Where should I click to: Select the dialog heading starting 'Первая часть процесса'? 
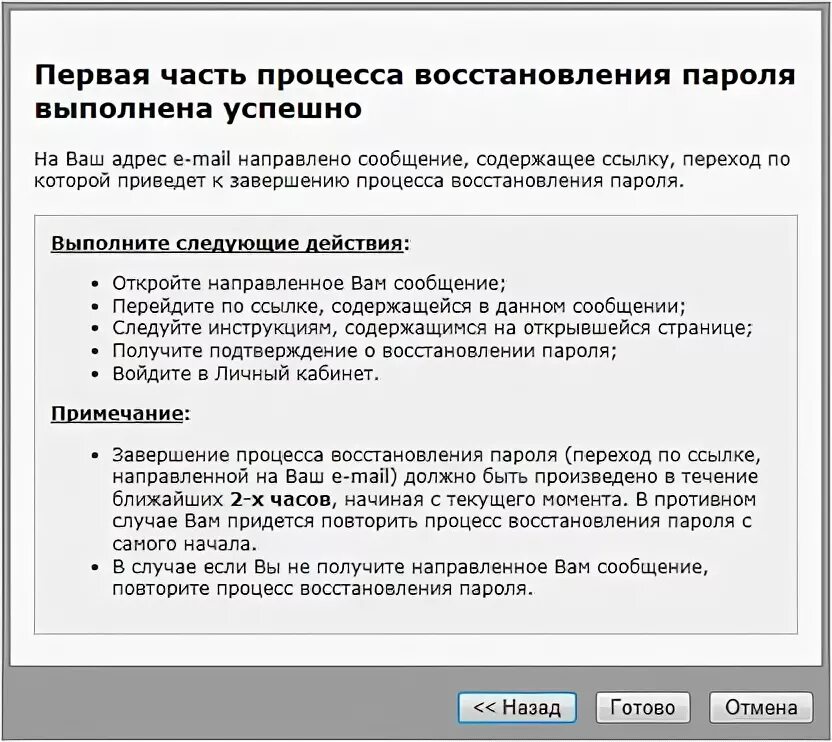414,91
